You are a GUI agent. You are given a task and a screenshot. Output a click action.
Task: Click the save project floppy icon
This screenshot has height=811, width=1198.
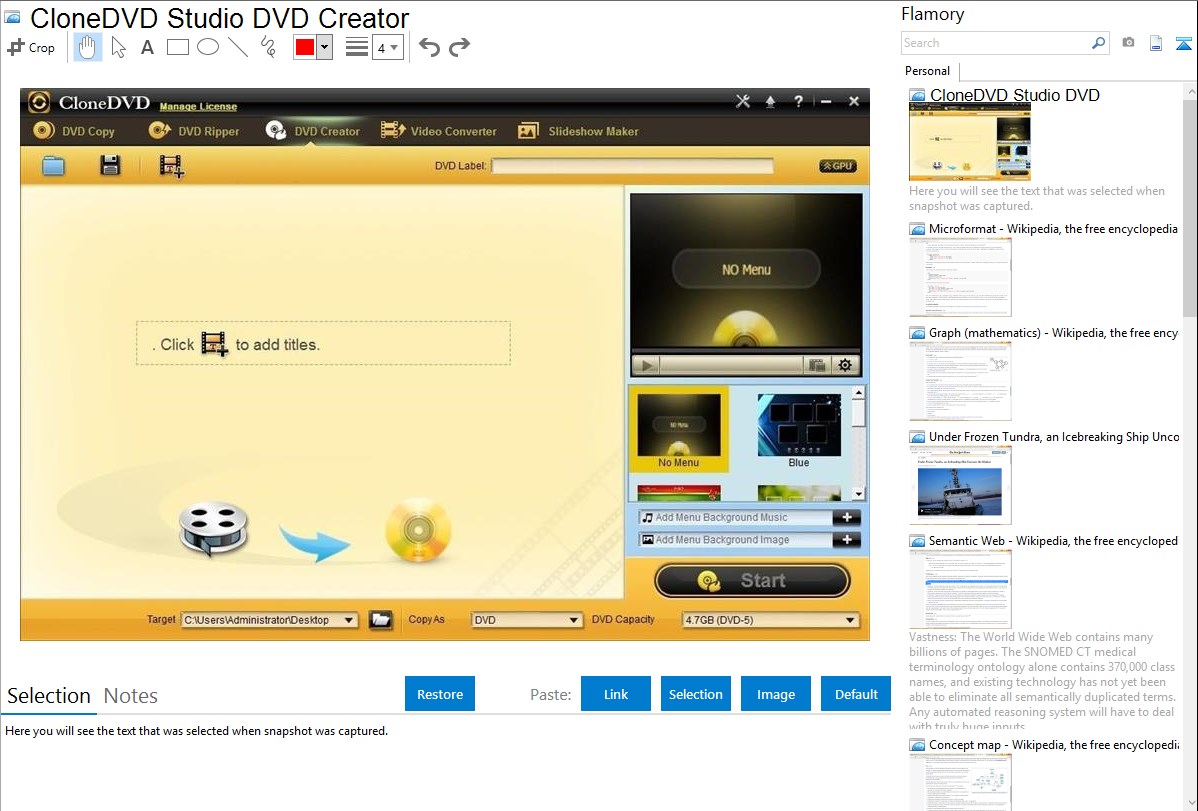tap(110, 165)
